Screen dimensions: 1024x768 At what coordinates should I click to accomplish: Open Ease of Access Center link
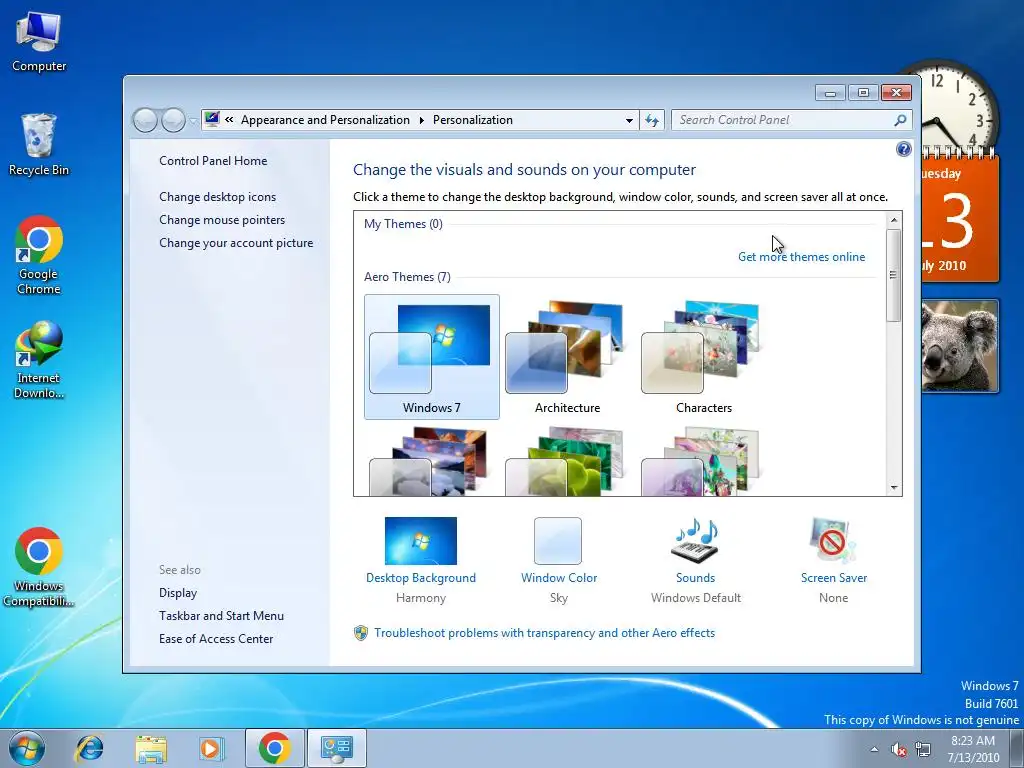[x=216, y=639]
